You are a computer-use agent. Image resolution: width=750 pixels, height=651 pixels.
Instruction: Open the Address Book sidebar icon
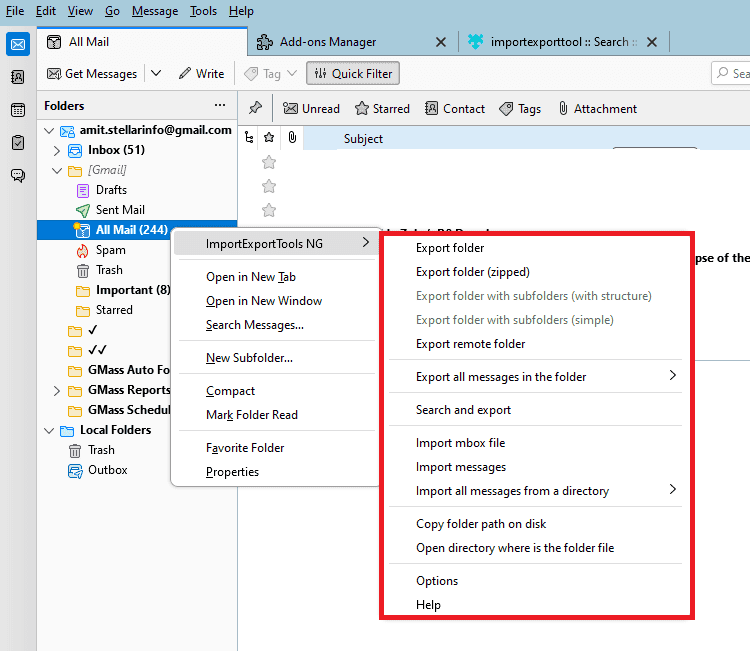(18, 77)
